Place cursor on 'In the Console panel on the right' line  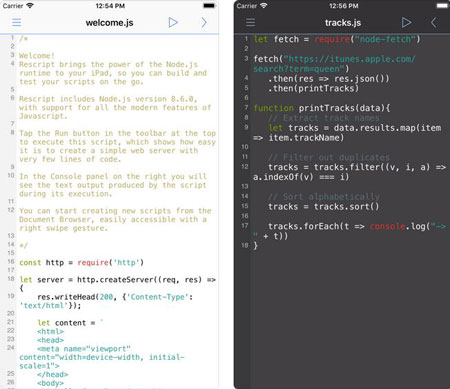point(113,176)
